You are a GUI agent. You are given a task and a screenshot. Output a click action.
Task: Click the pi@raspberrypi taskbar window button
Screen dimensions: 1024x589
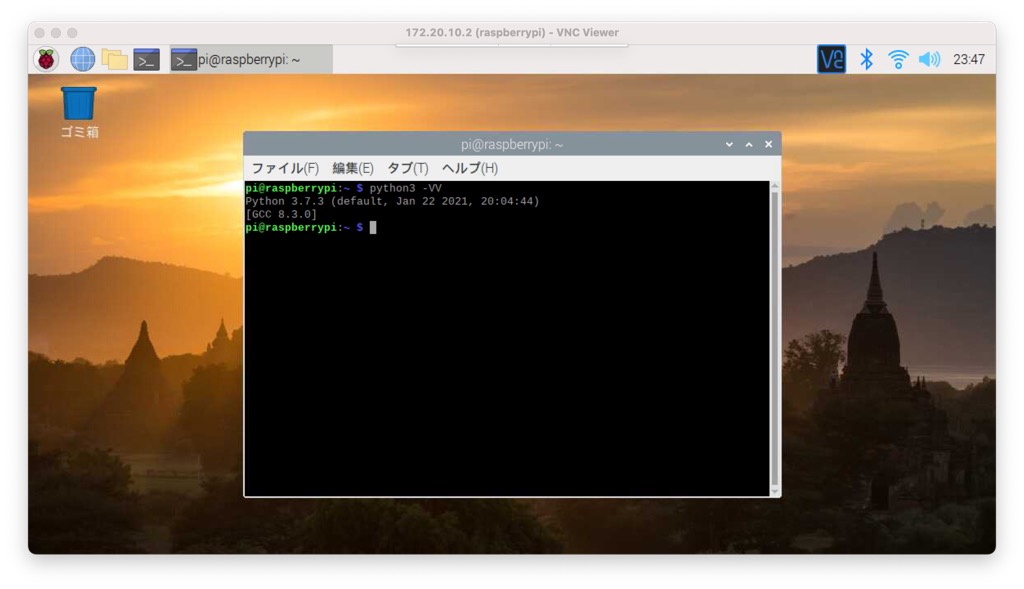click(x=250, y=59)
